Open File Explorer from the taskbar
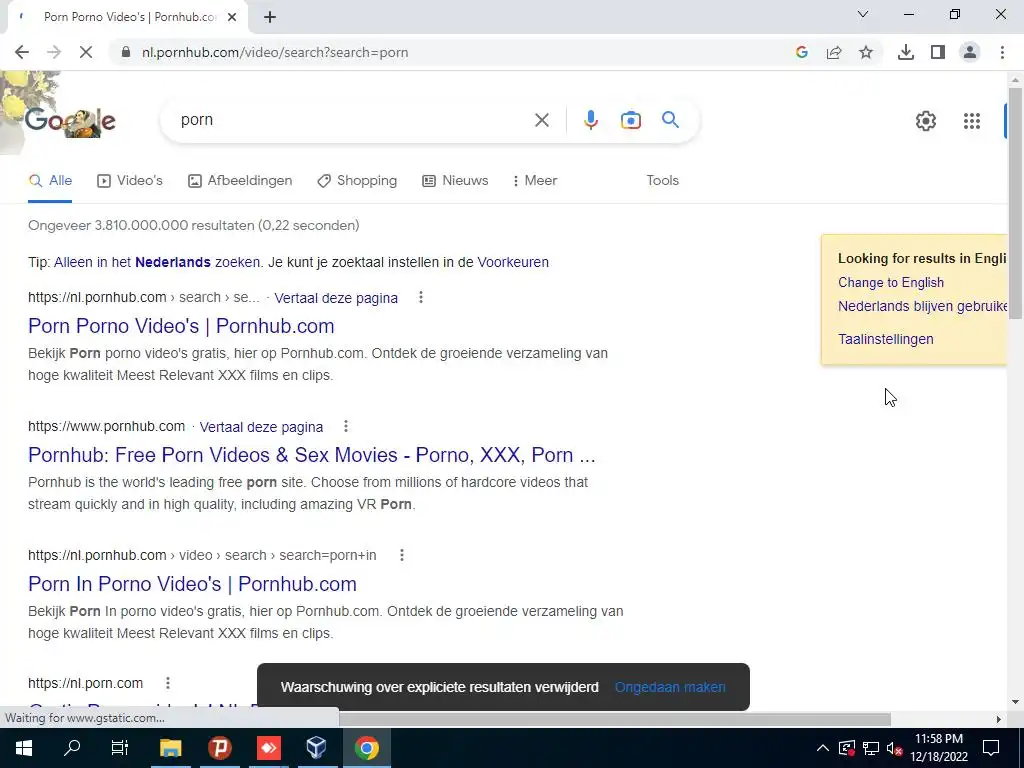The image size is (1024, 768). [170, 748]
